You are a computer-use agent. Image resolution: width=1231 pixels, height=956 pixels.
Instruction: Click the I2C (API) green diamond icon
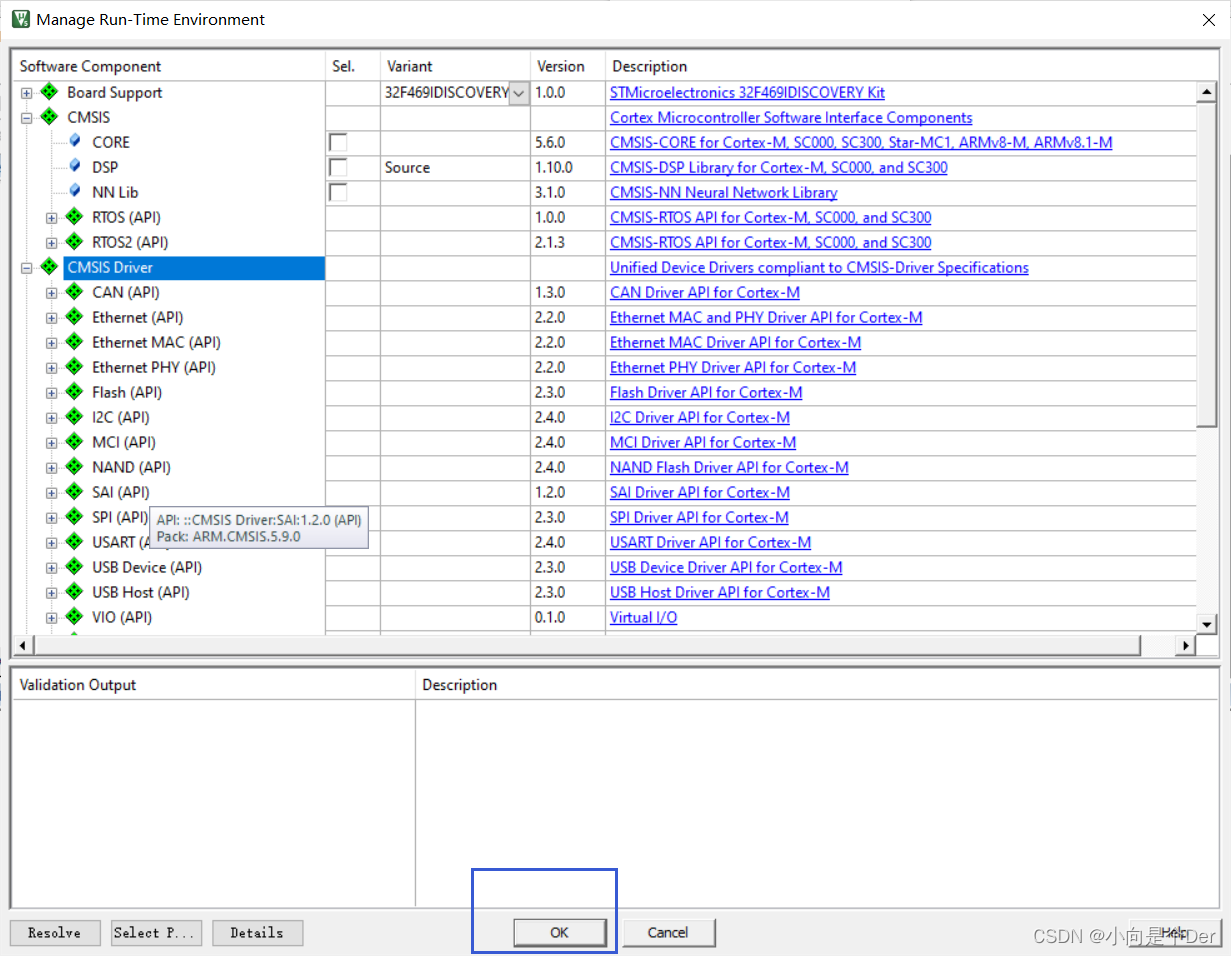point(74,417)
